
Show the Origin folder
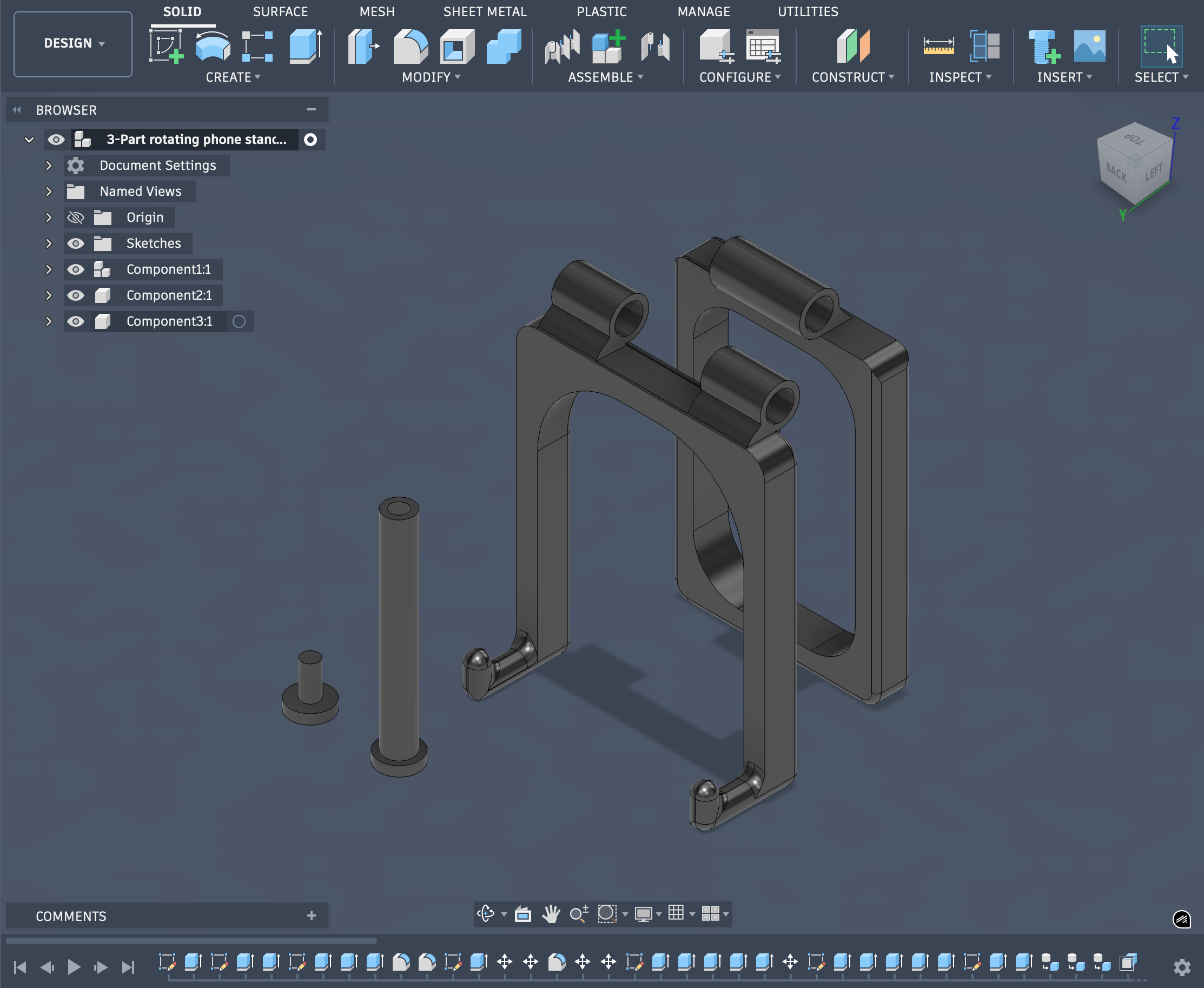pyautogui.click(x=76, y=217)
